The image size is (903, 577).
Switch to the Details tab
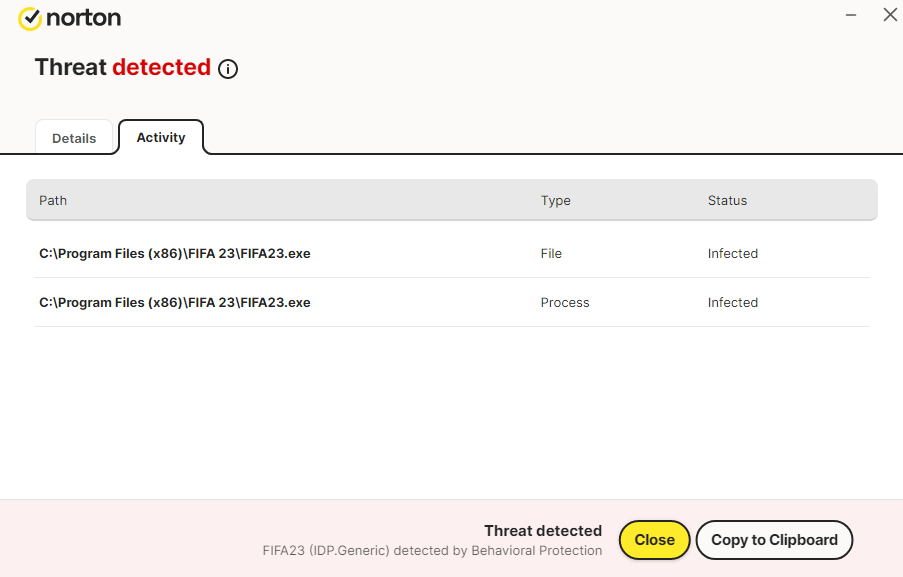pos(74,138)
